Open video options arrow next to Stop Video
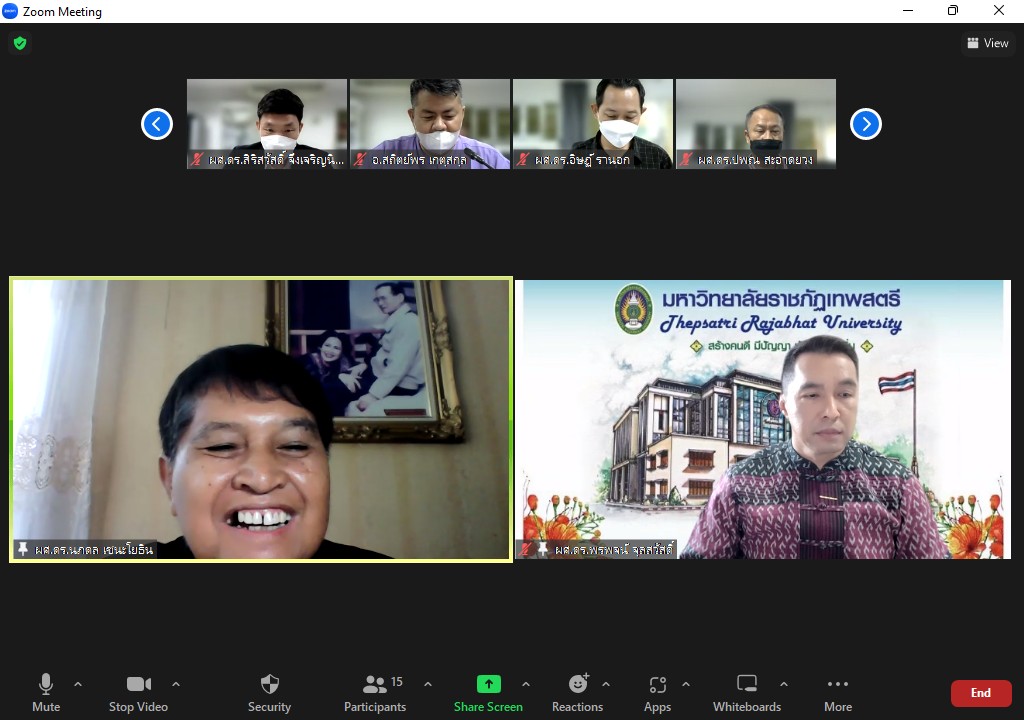Screen dimensions: 1024x720 point(176,684)
